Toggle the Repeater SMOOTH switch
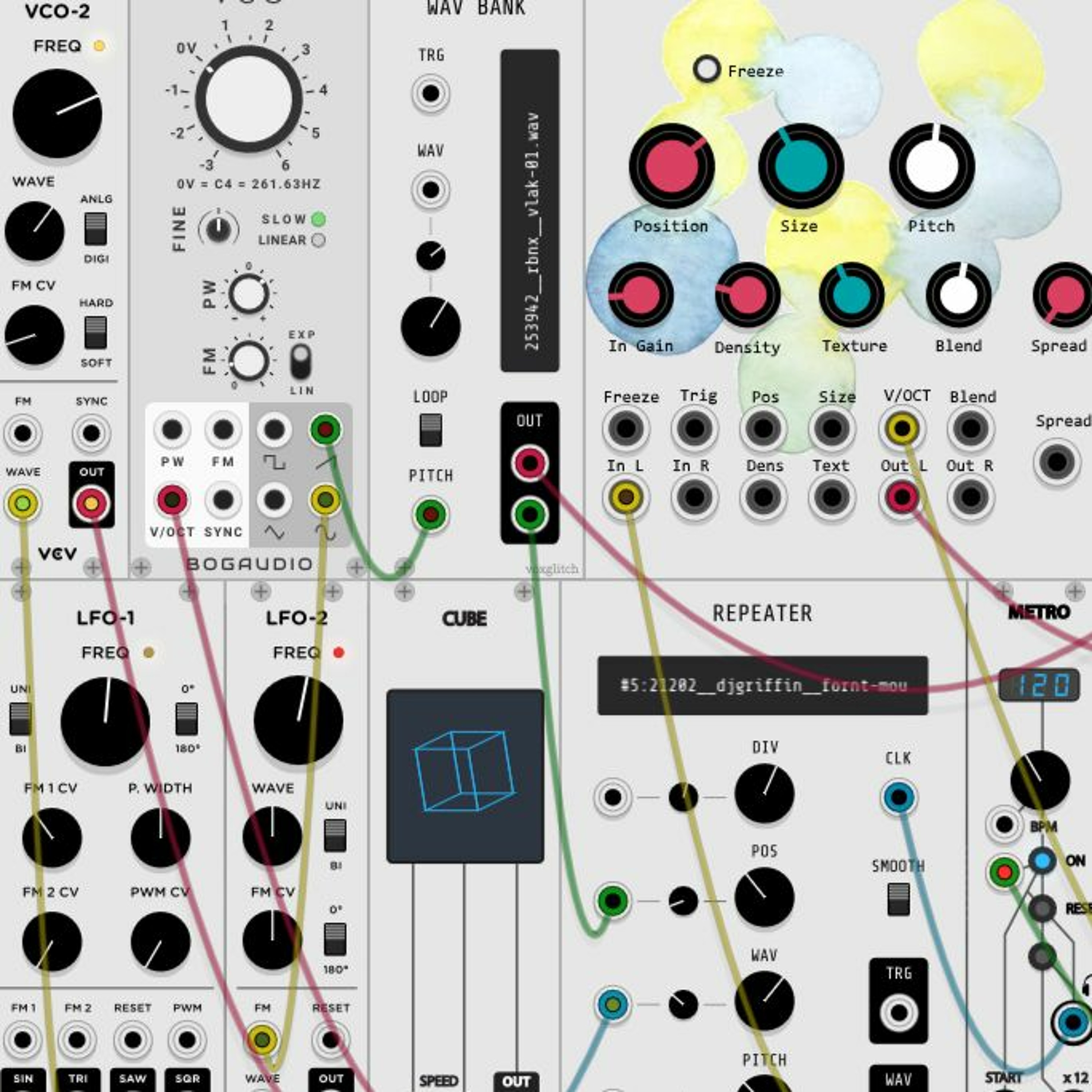The width and height of the screenshot is (1092, 1092). (898, 900)
